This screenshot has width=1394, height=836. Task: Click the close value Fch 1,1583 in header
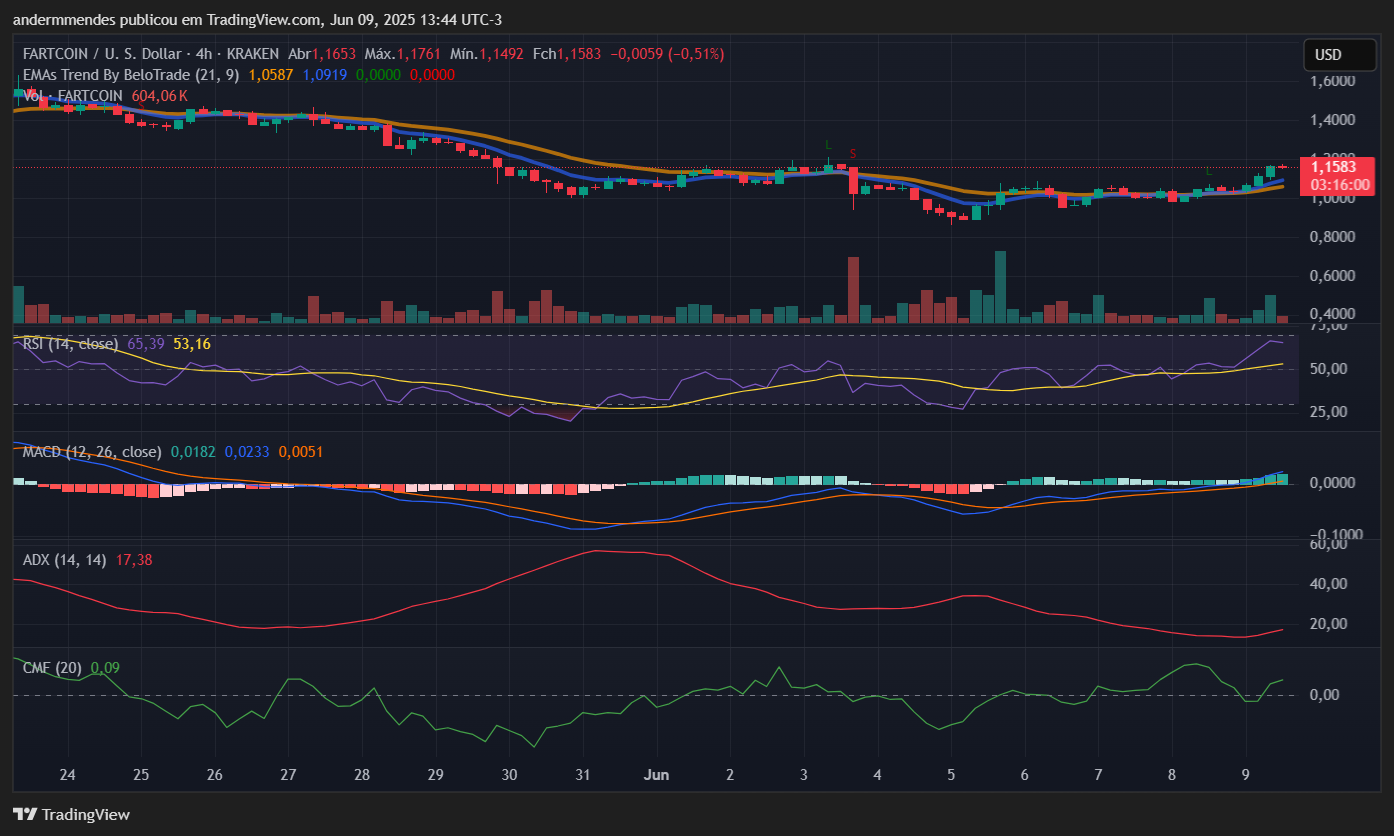pyautogui.click(x=566, y=54)
